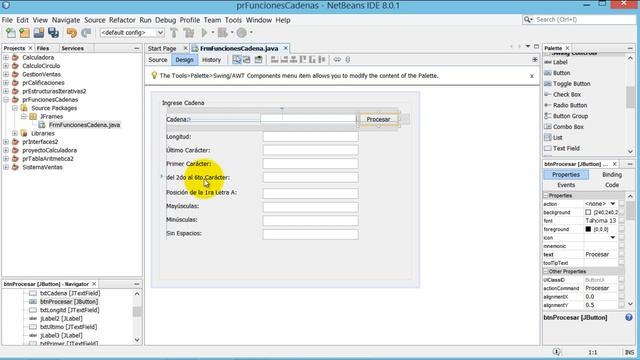Undo the last action via toolbar
The image size is (640, 360).
tap(72, 33)
